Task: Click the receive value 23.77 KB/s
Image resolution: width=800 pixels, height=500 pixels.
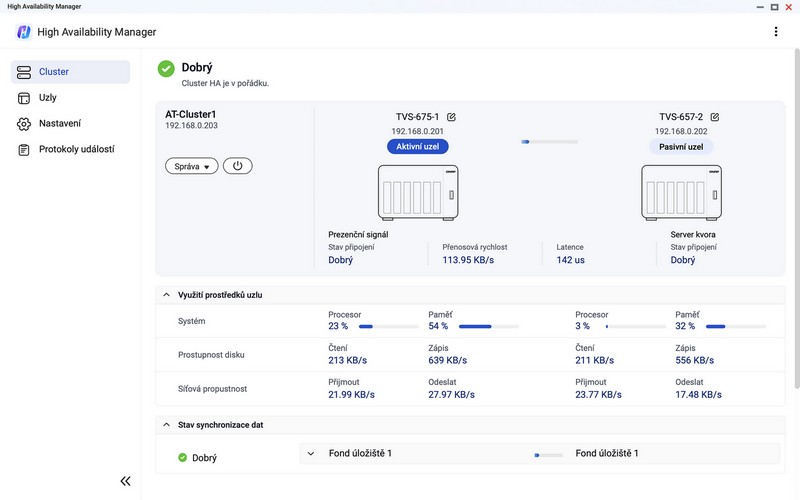Action: pyautogui.click(x=598, y=394)
